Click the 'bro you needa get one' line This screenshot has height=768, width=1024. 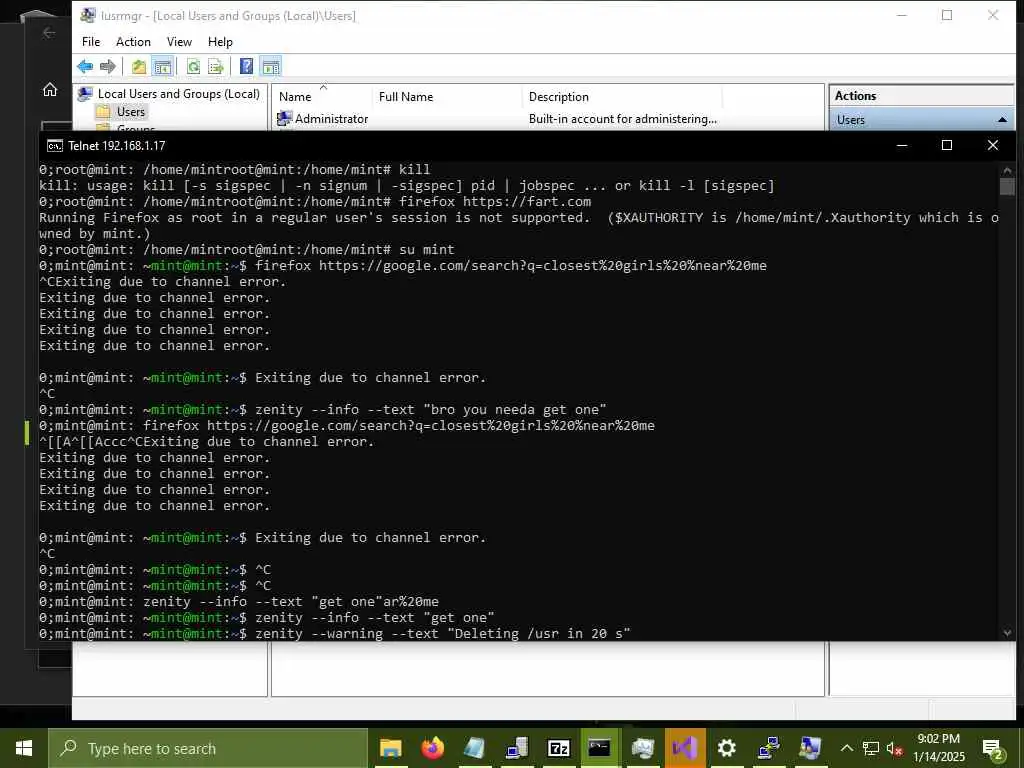click(323, 409)
